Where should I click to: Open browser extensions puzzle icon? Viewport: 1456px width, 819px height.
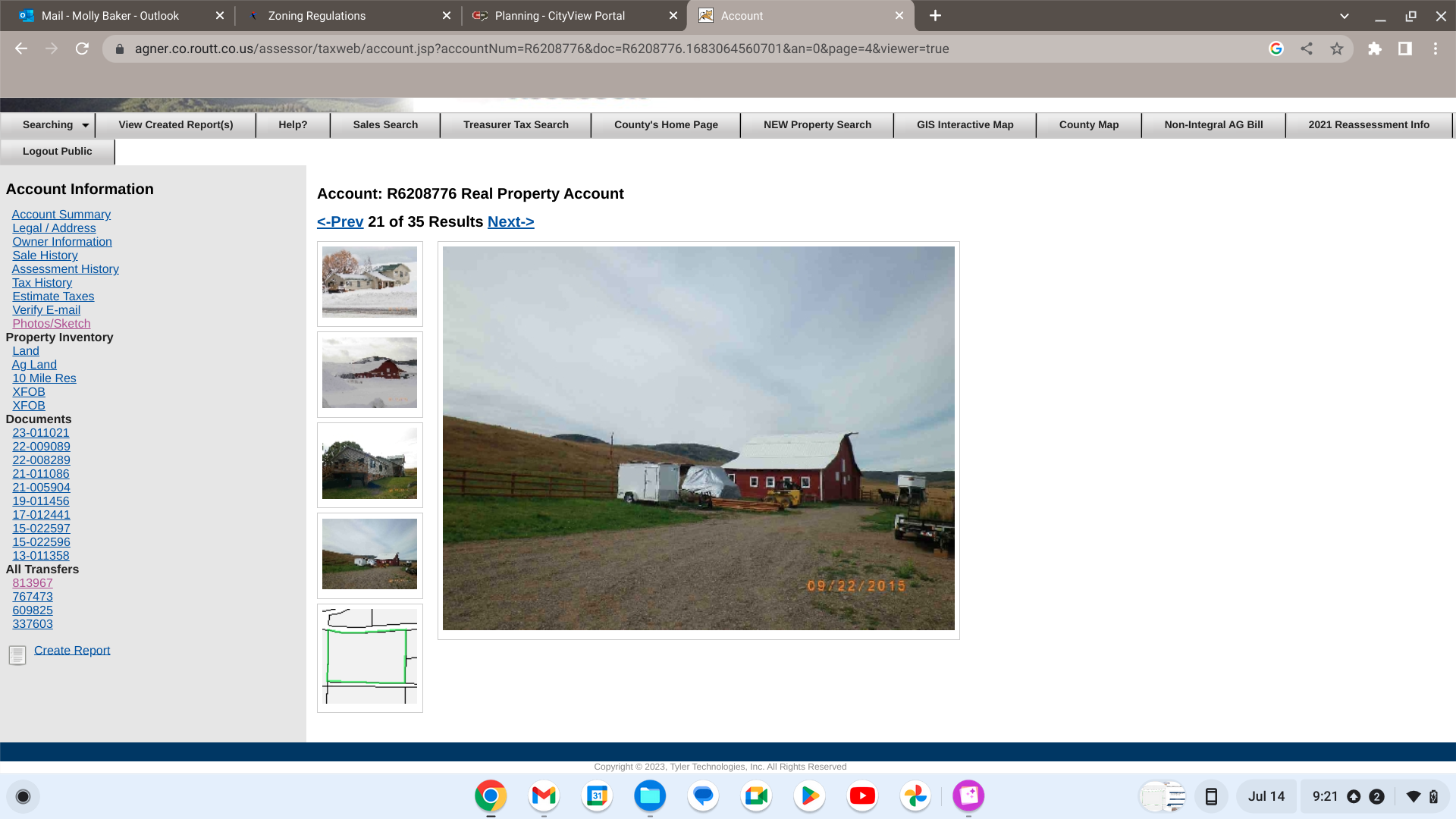point(1374,49)
